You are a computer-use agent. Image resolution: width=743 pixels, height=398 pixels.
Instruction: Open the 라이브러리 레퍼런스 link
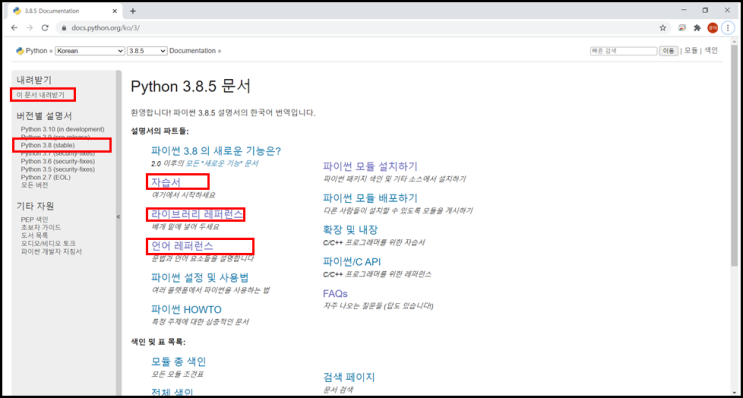[197, 214]
